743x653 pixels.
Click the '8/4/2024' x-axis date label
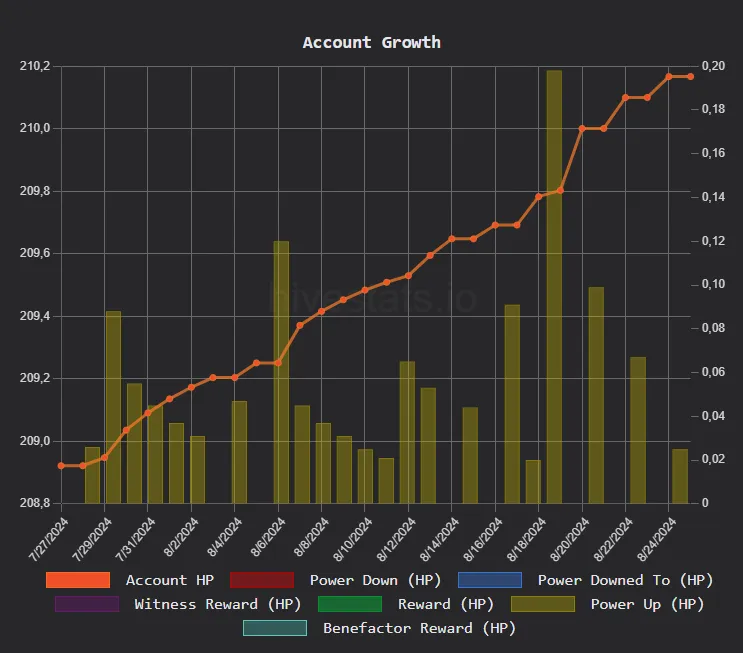coord(225,537)
